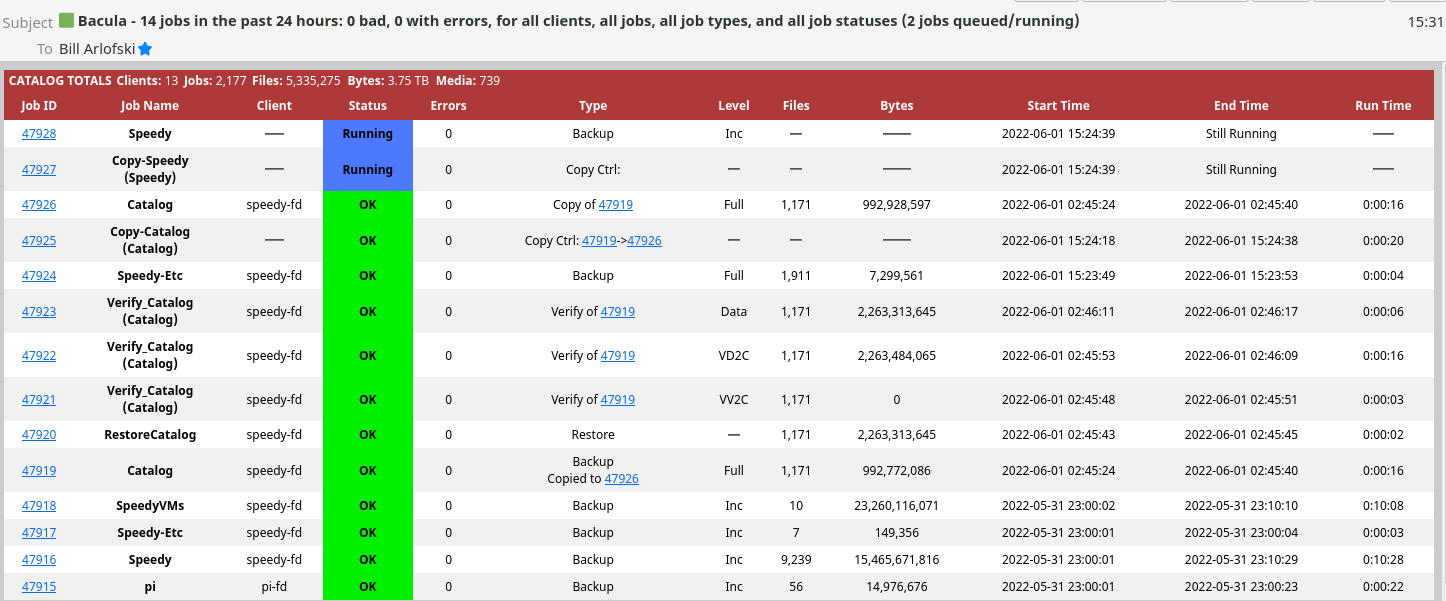Click the VV2C level cell
This screenshot has height=601, width=1446.
(x=734, y=400)
